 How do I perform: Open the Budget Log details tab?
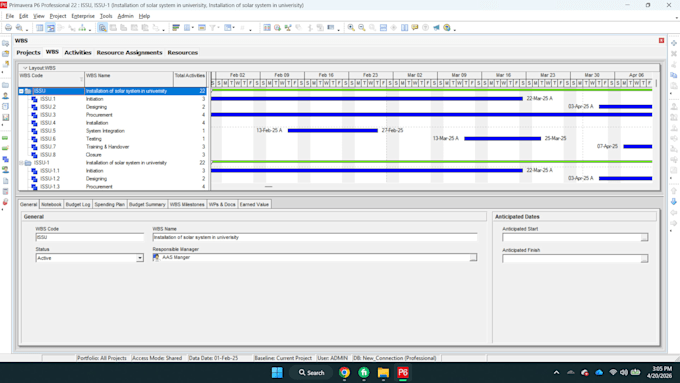tap(78, 204)
